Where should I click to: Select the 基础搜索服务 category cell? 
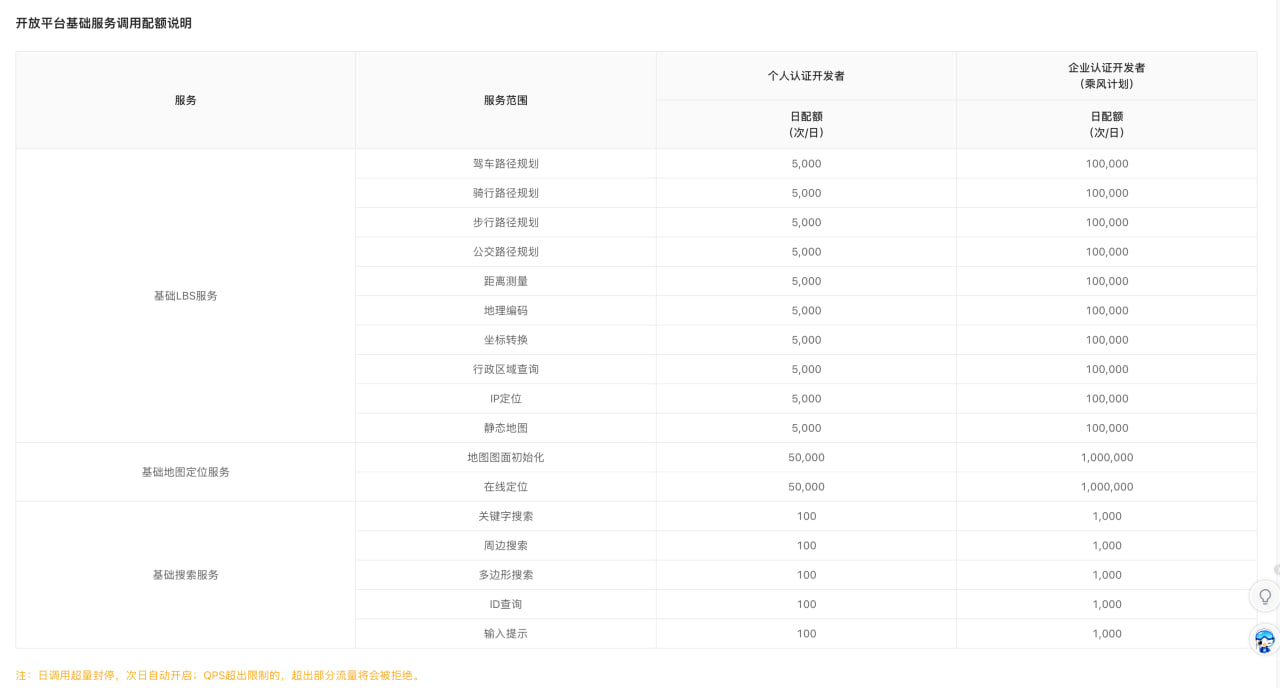pyautogui.click(x=185, y=575)
